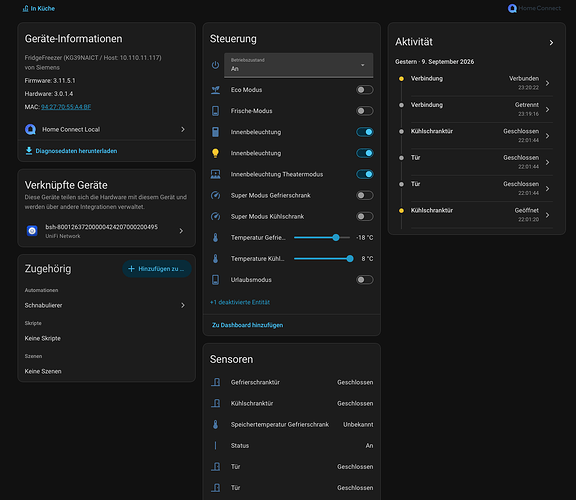The width and height of the screenshot is (576, 500).
Task: Click the Eco Modus plant icon
Action: (x=216, y=90)
